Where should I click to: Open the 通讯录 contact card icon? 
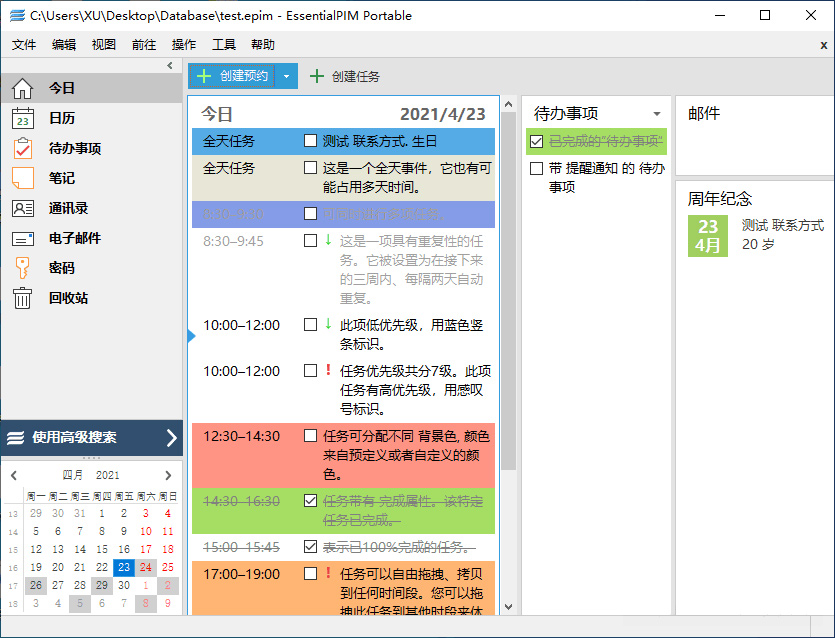click(x=22, y=208)
